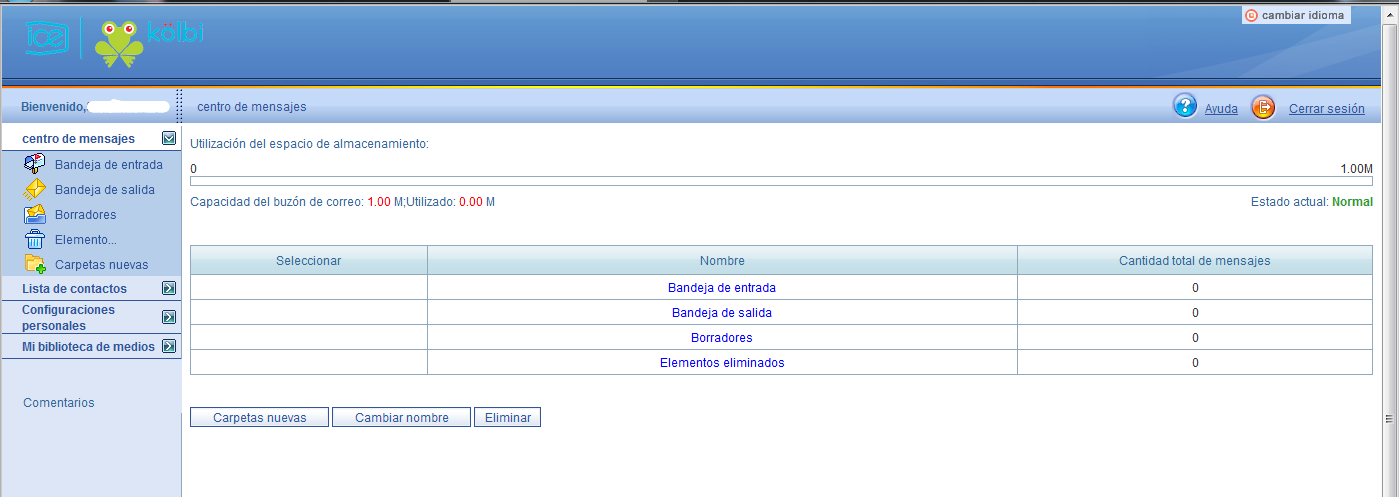Click the blue Ayuda question-mark icon

(x=1185, y=107)
